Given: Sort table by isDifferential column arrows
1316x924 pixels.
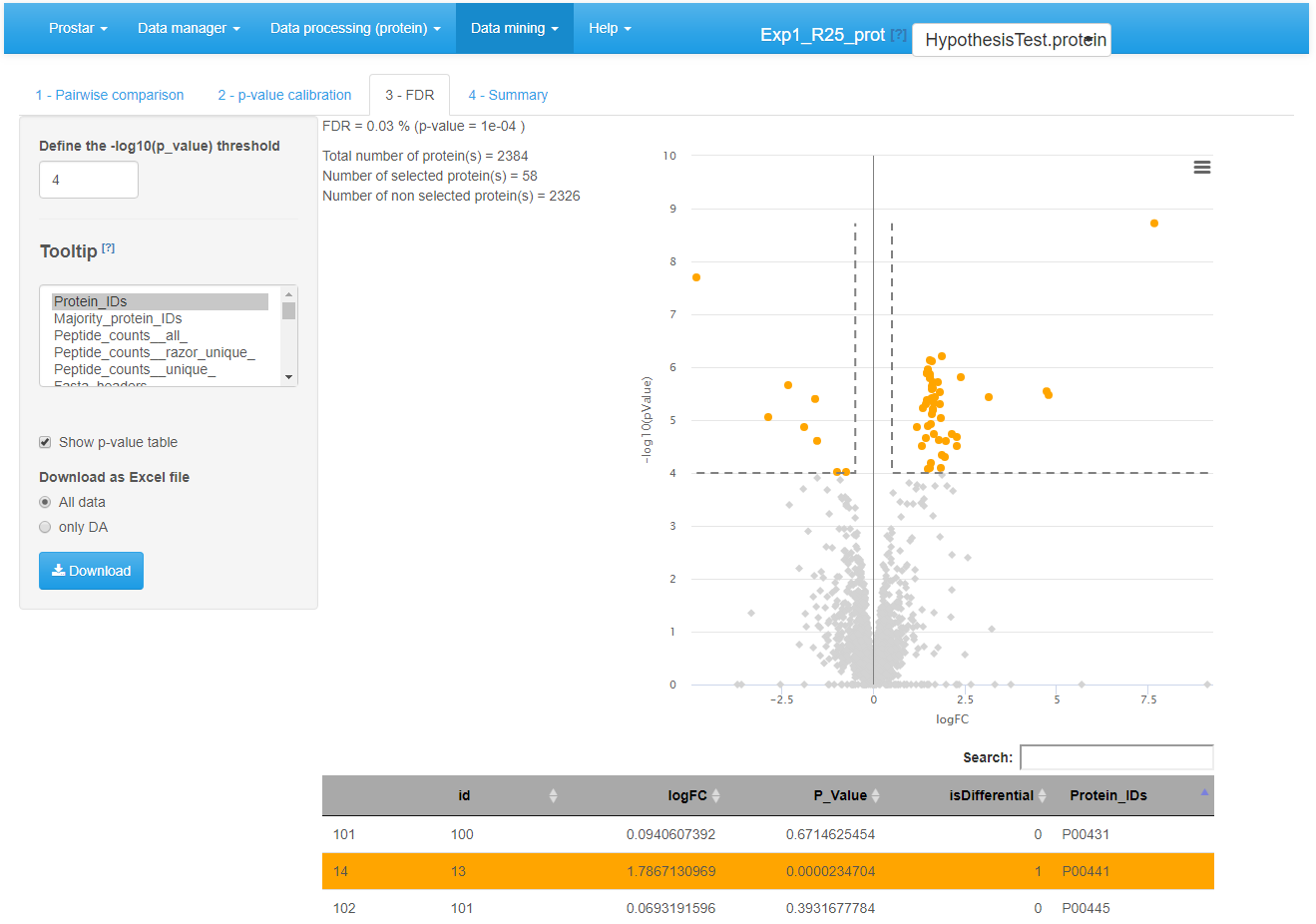Looking at the screenshot, I should coord(1042,795).
